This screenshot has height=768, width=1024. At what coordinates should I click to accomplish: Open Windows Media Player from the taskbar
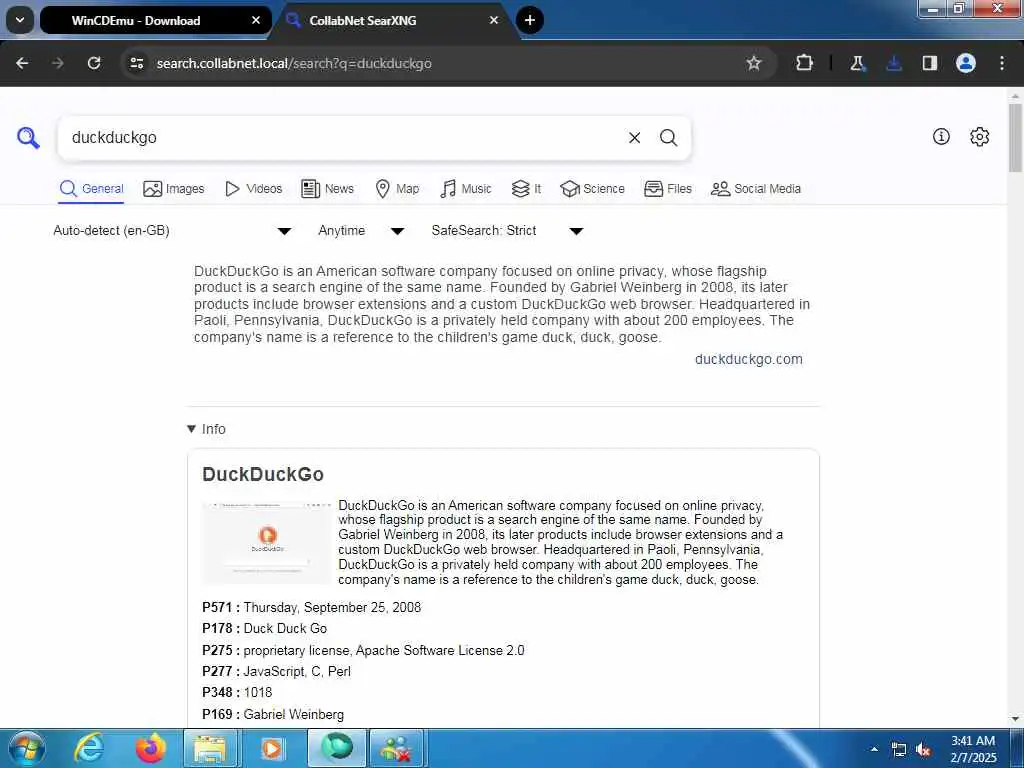click(272, 748)
